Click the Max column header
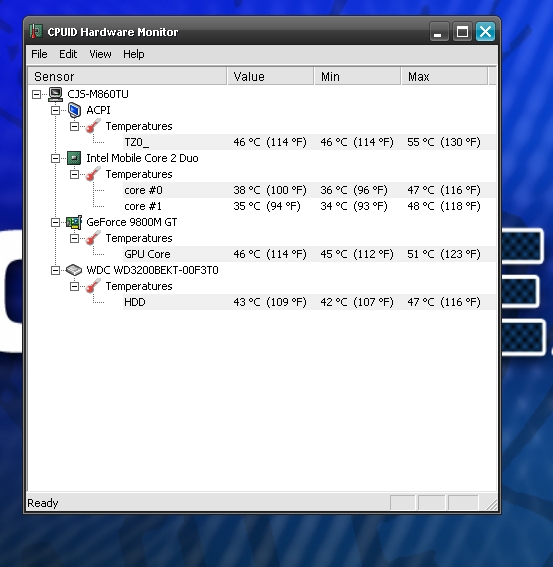 (444, 76)
